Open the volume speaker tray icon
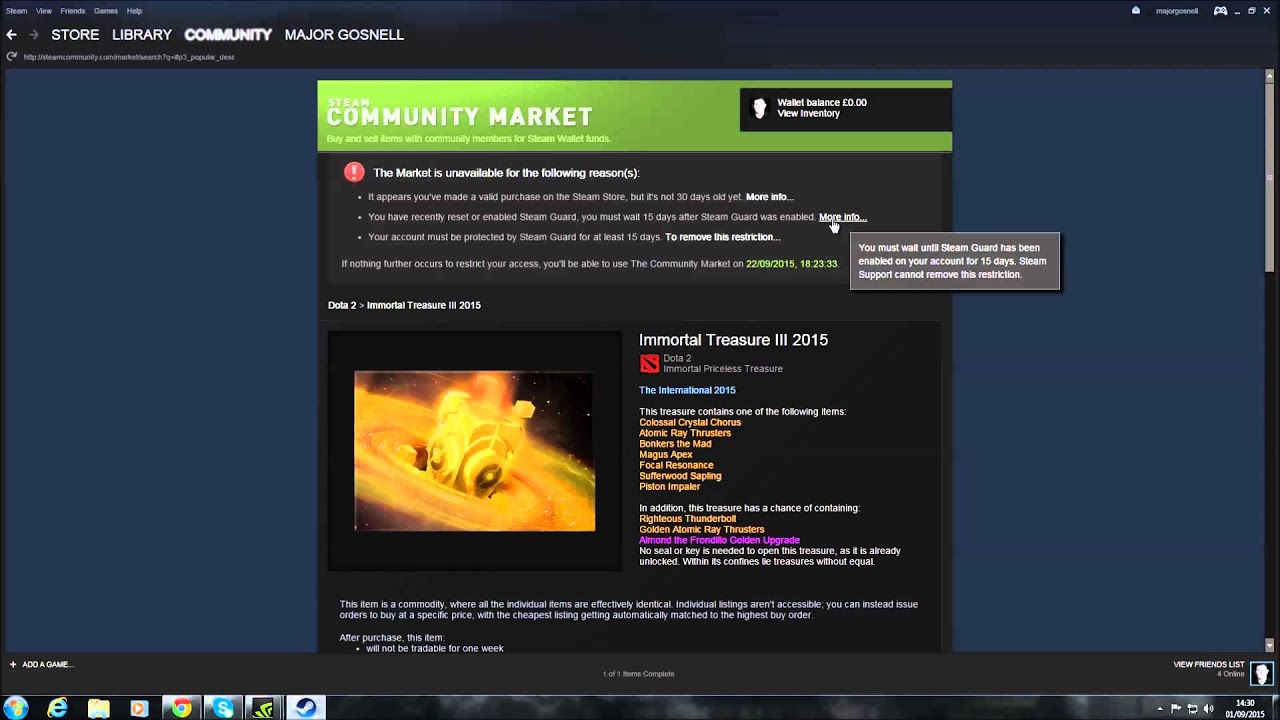The image size is (1280, 720). pyautogui.click(x=1208, y=708)
